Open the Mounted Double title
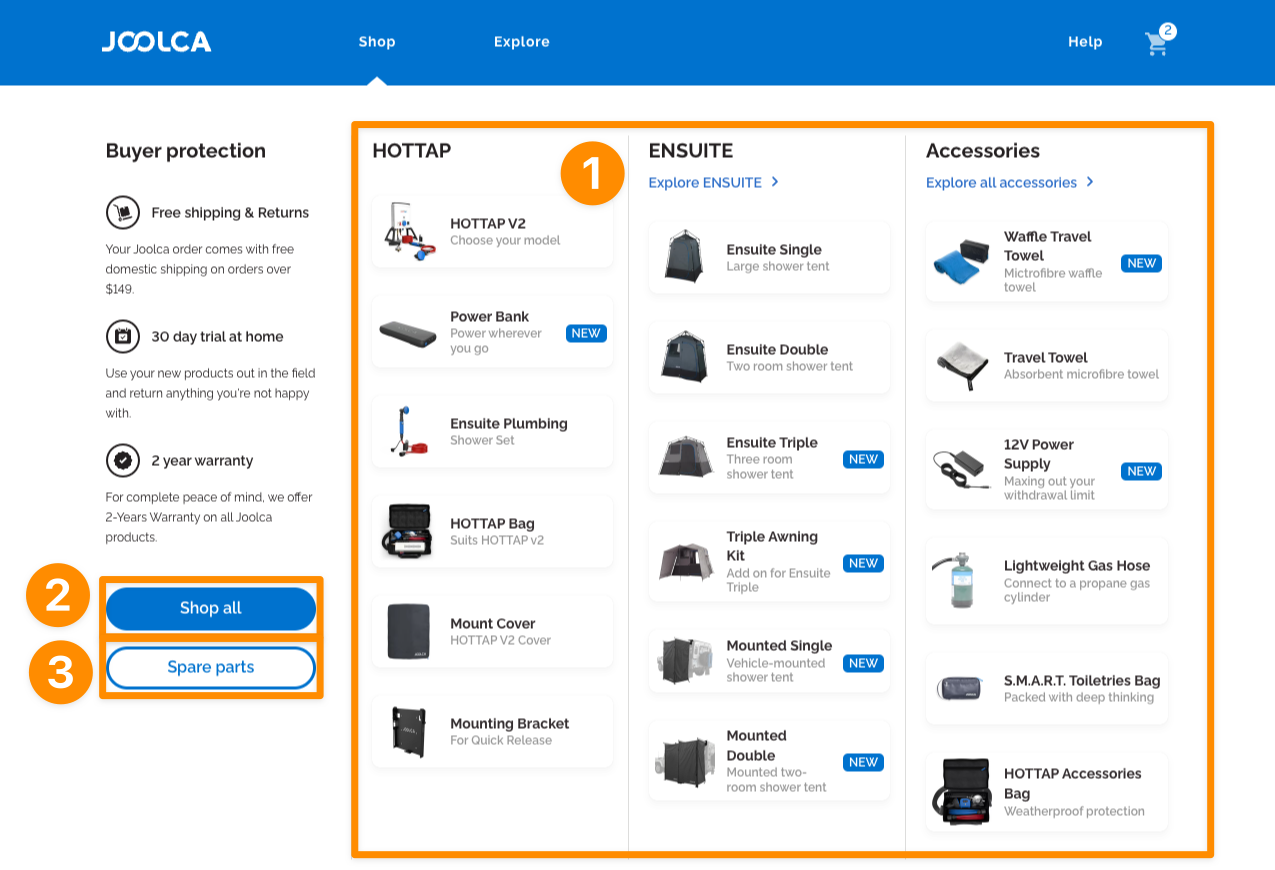Screen dimensions: 1275x870 click(757, 745)
